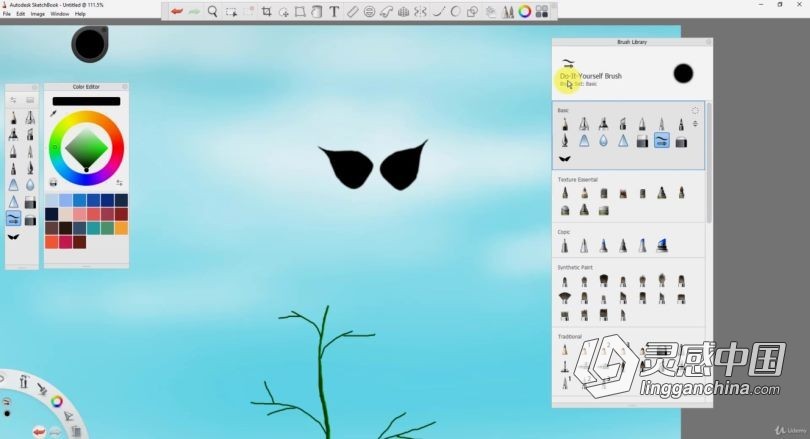Click the green saturation diamond in color wheel
The height and width of the screenshot is (439, 810).
coord(86,148)
